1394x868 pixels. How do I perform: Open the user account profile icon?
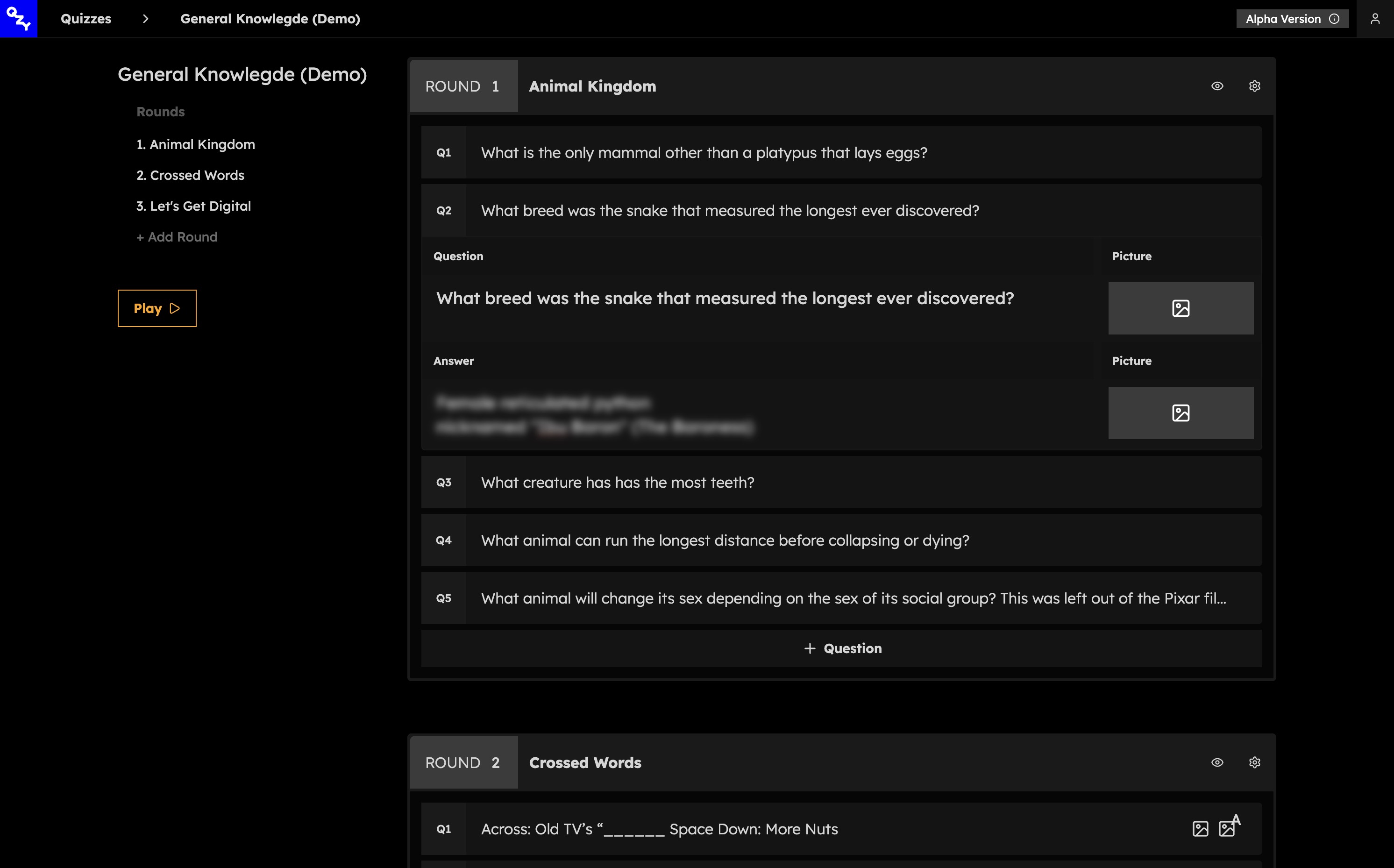[1376, 18]
